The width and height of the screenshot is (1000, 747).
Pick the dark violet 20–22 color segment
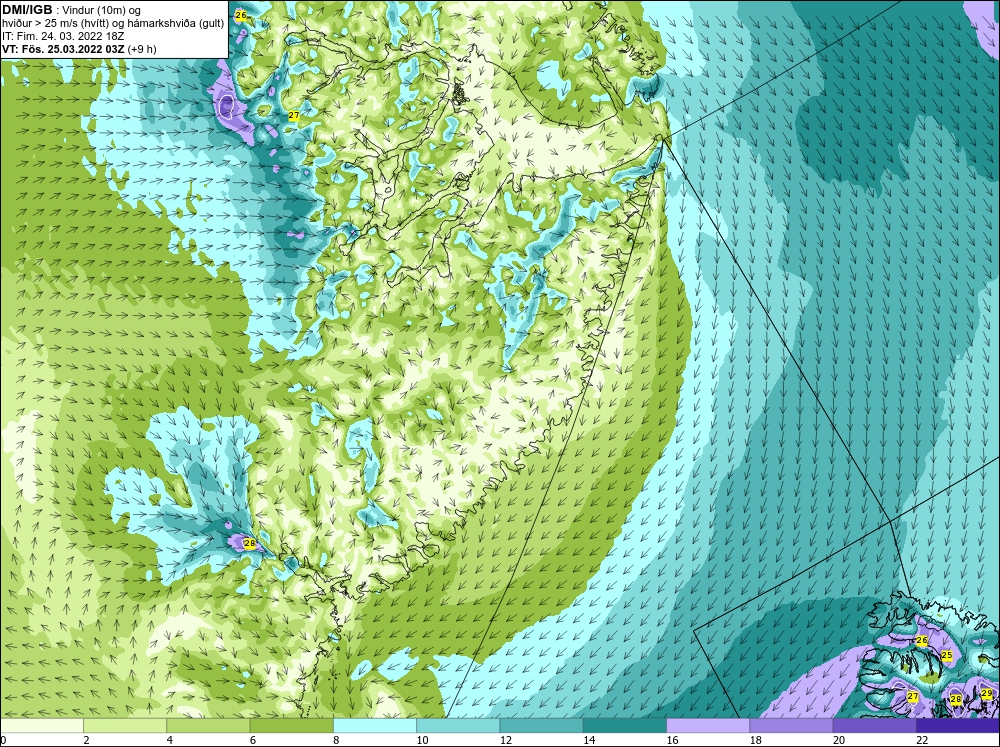(x=875, y=726)
